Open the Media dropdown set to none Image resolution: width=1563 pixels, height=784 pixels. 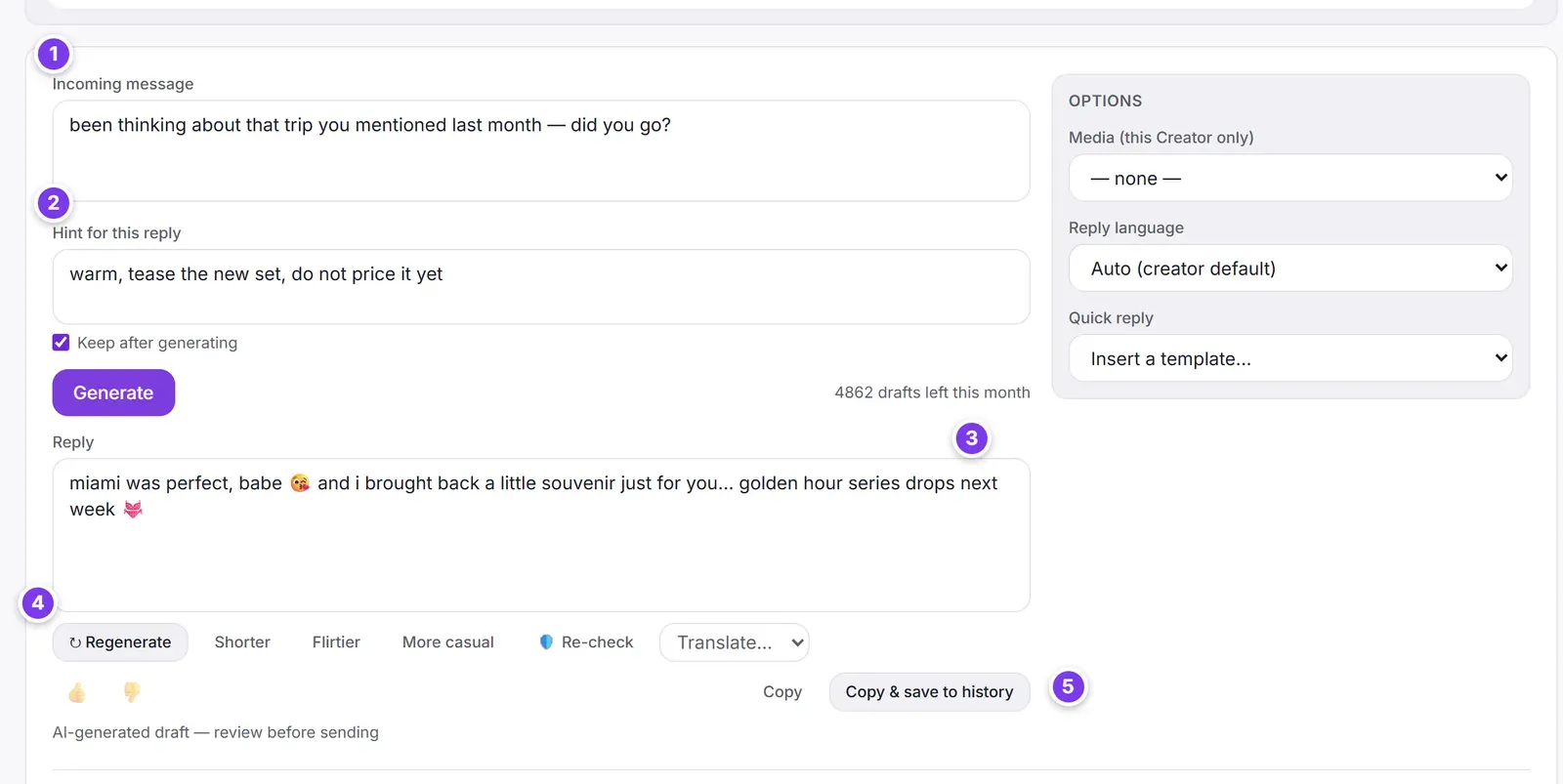[1290, 178]
